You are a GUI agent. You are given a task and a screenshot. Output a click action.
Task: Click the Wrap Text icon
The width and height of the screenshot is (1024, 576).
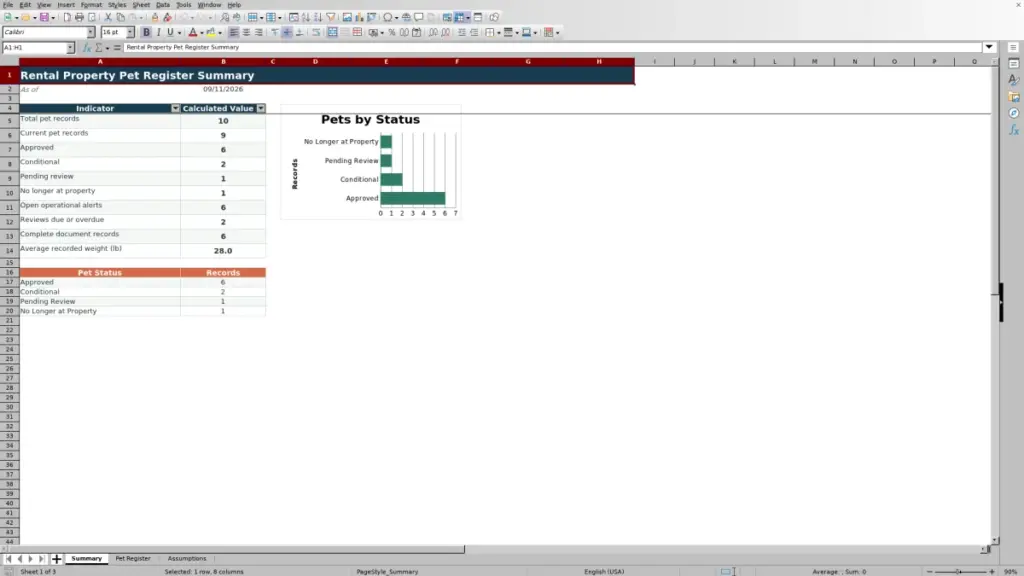(316, 32)
